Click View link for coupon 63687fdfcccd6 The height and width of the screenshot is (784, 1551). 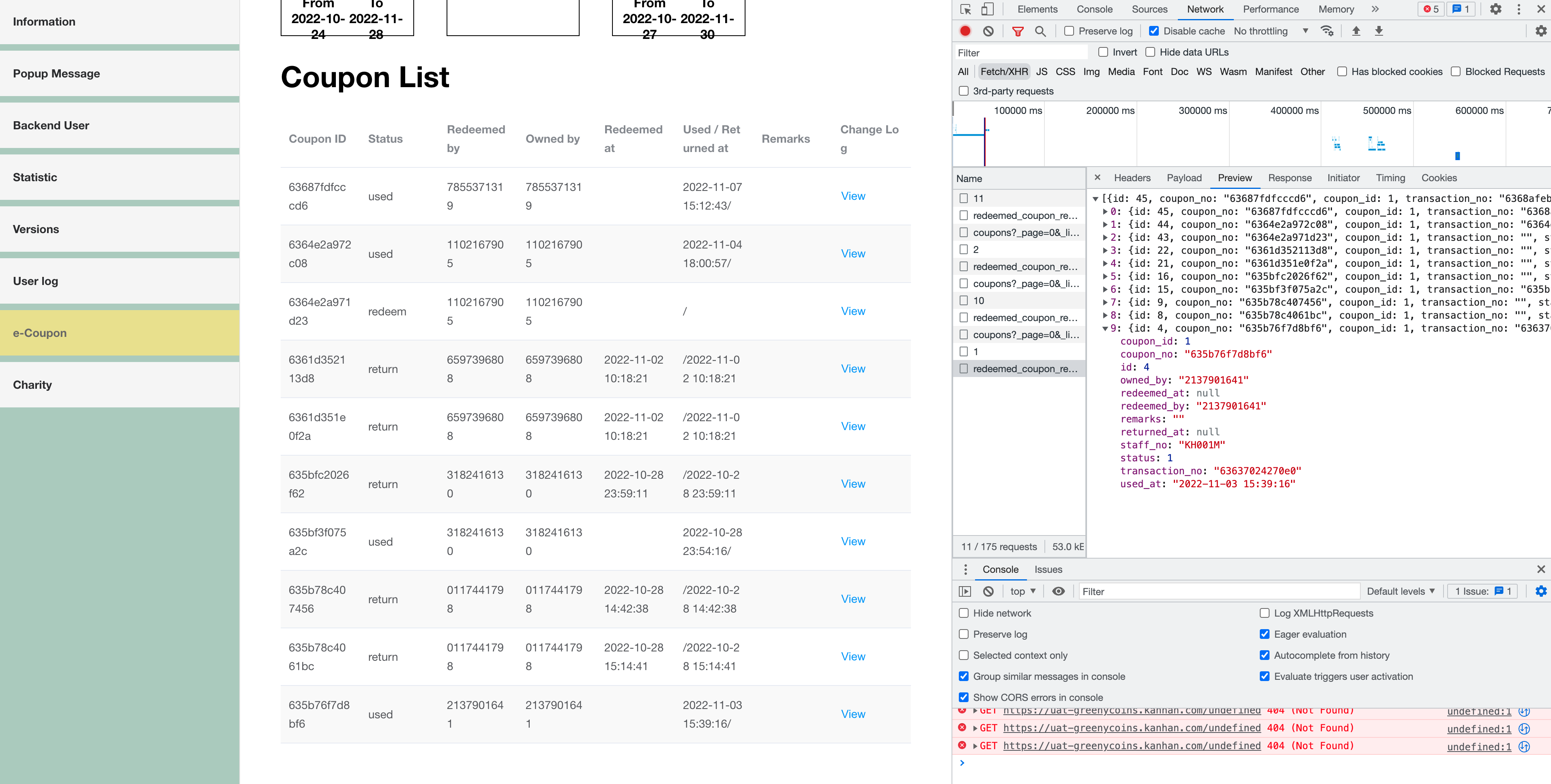pyautogui.click(x=853, y=196)
